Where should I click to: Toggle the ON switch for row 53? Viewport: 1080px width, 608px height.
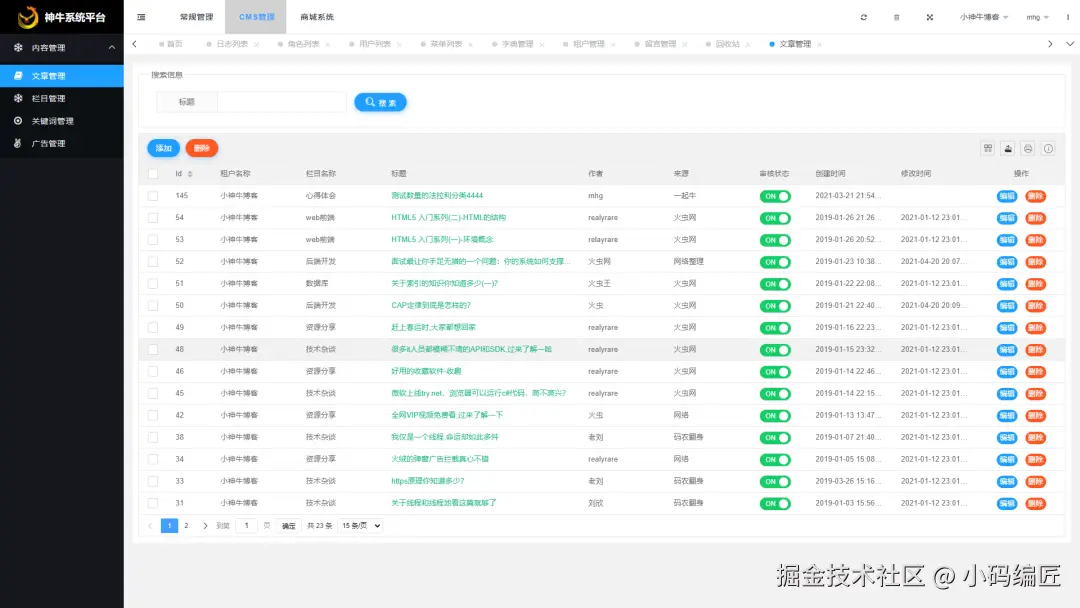tap(775, 240)
